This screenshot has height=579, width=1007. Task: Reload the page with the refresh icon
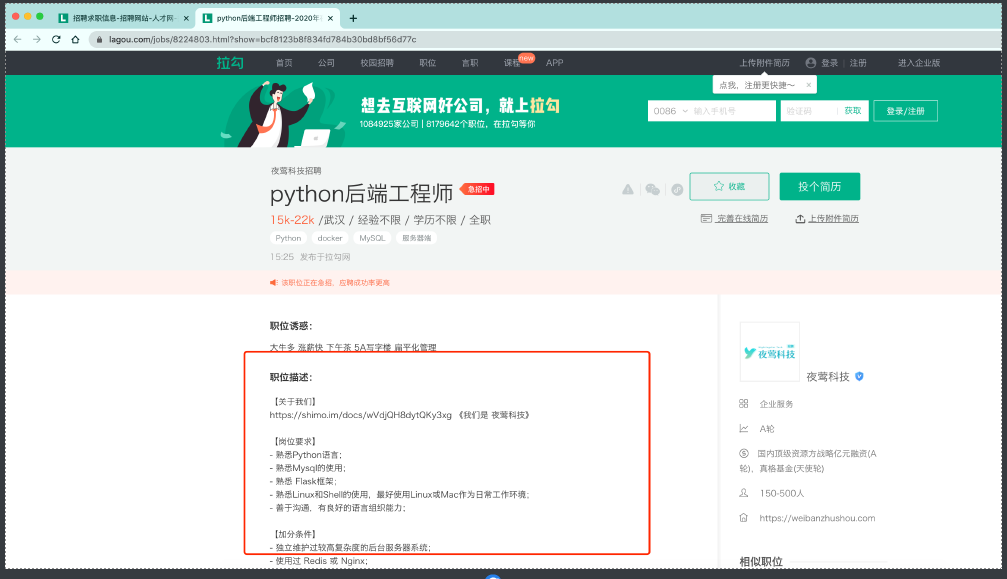coord(56,39)
